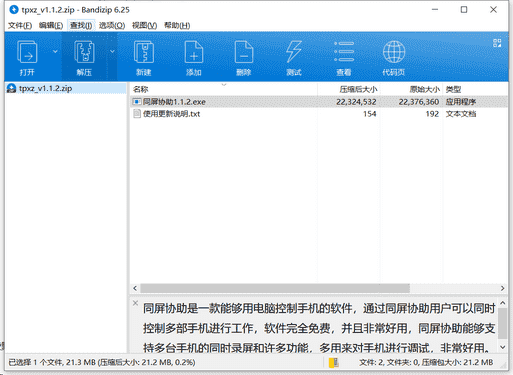
Task: Sort by the Name (名称) column header
Action: [x=223, y=89]
